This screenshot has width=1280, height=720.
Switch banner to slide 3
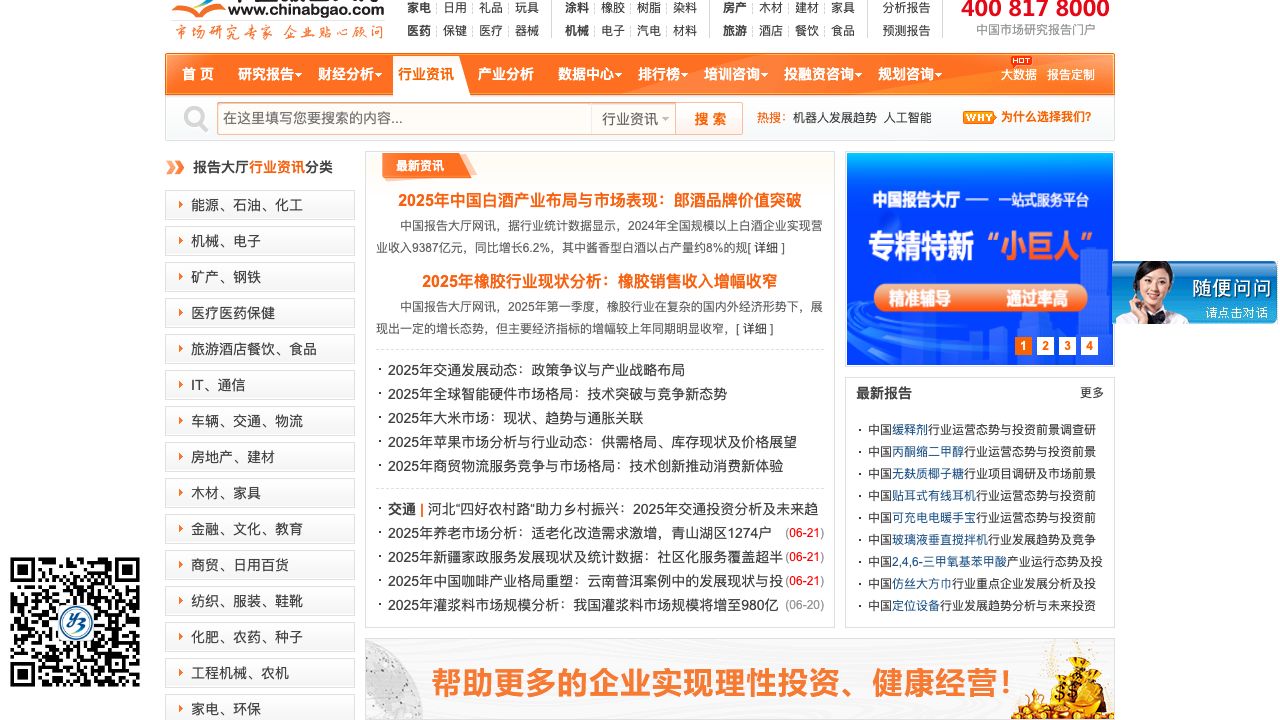[x=1067, y=346]
